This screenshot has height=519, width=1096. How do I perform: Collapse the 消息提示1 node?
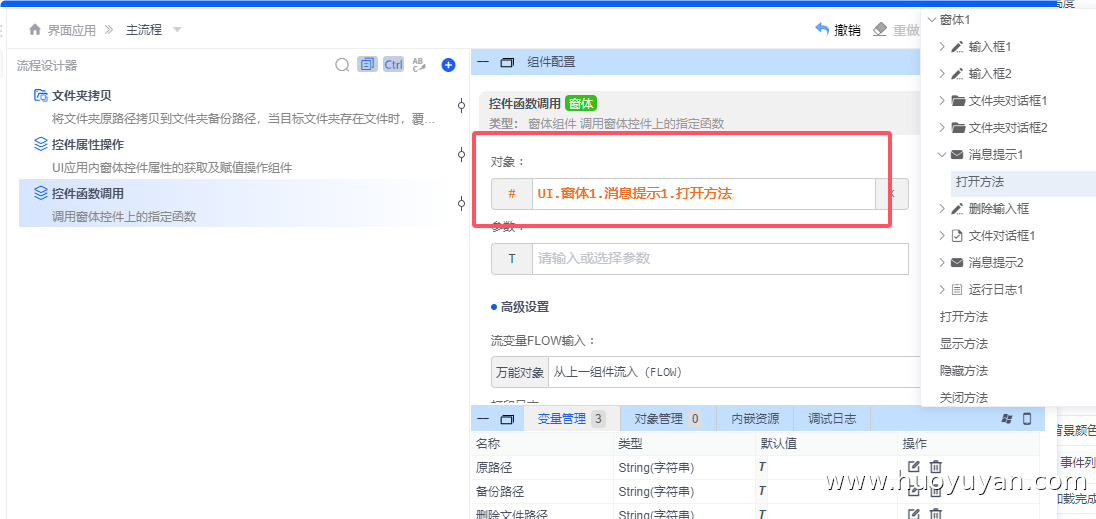(942, 154)
